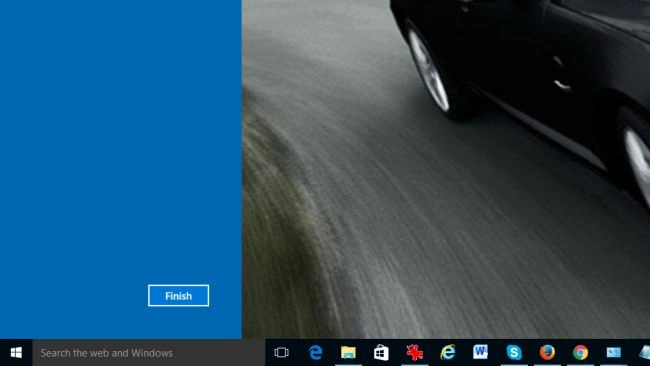Open Skype from the taskbar
This screenshot has height=366, width=650.
coord(514,353)
